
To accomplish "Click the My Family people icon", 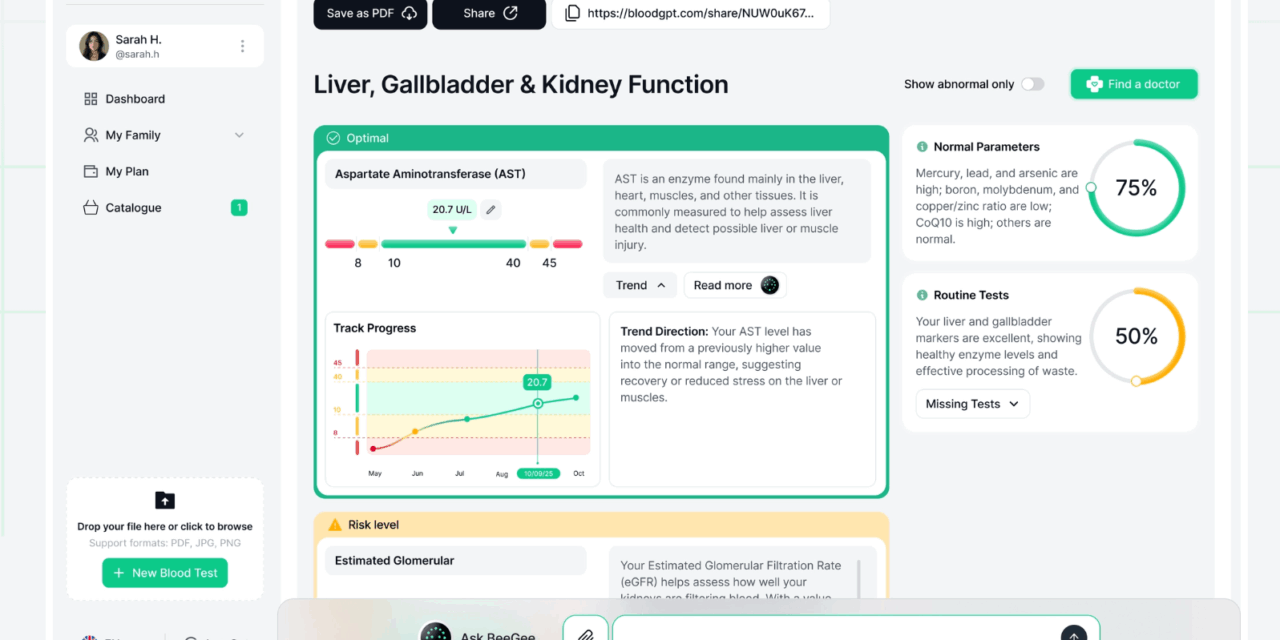I will tap(91, 134).
